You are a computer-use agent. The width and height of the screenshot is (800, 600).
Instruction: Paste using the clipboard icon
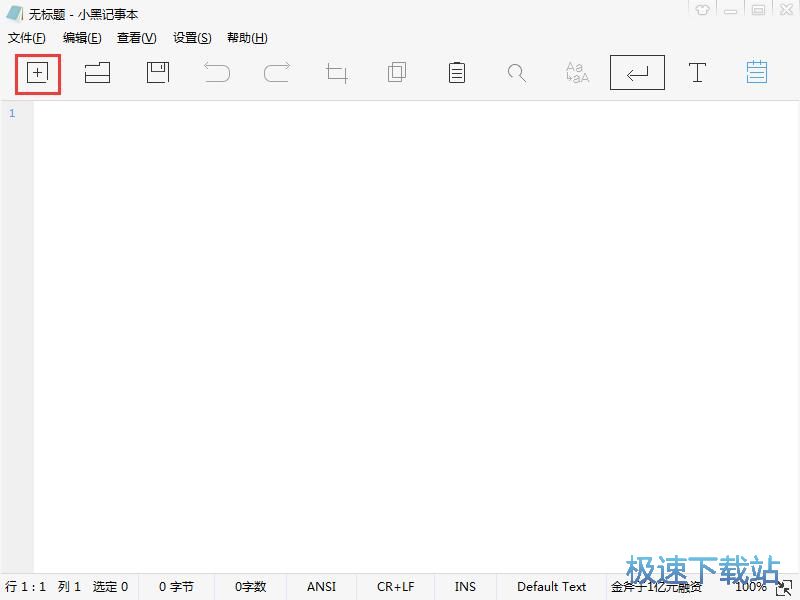(x=457, y=72)
